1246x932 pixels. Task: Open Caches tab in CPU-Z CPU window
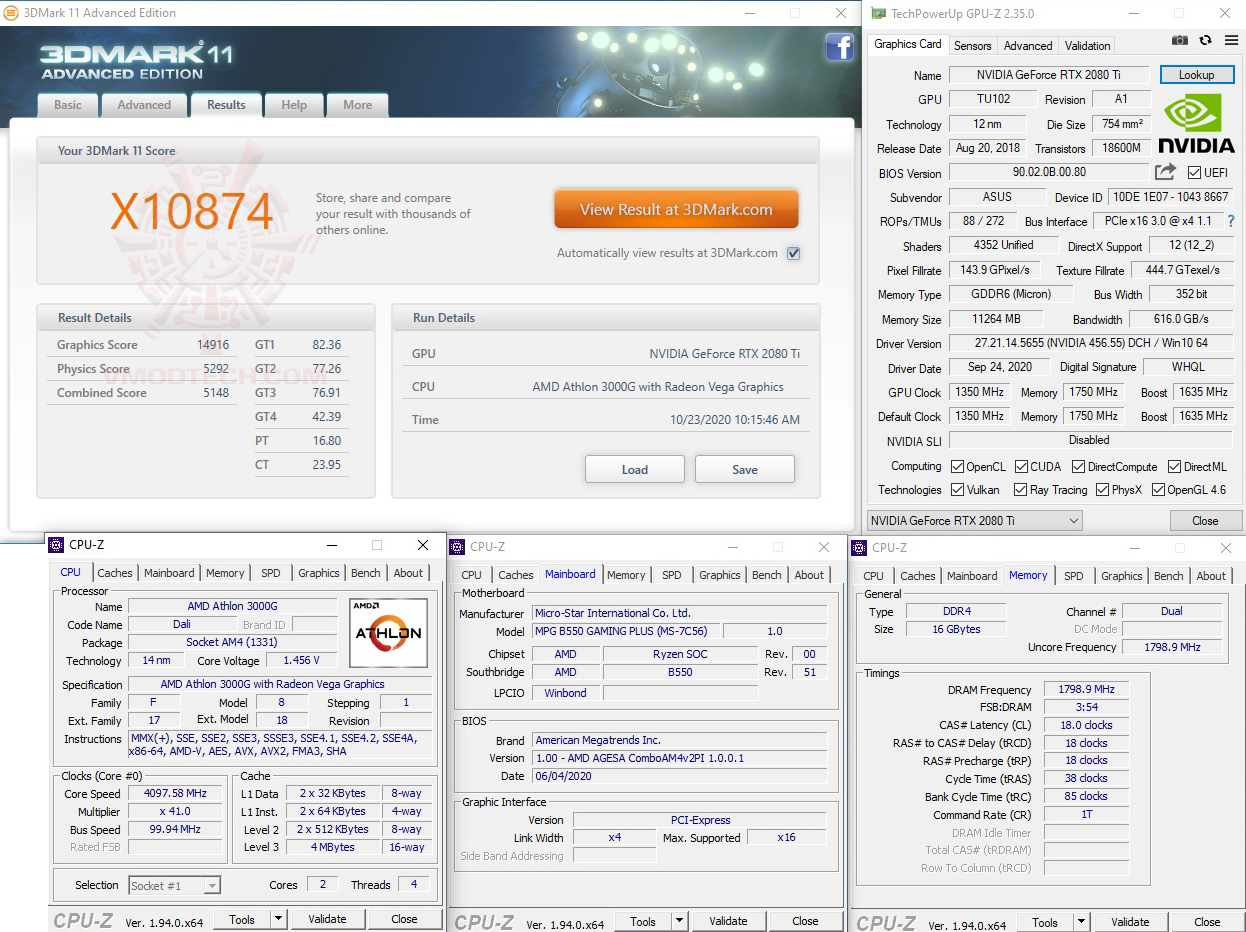pyautogui.click(x=115, y=573)
